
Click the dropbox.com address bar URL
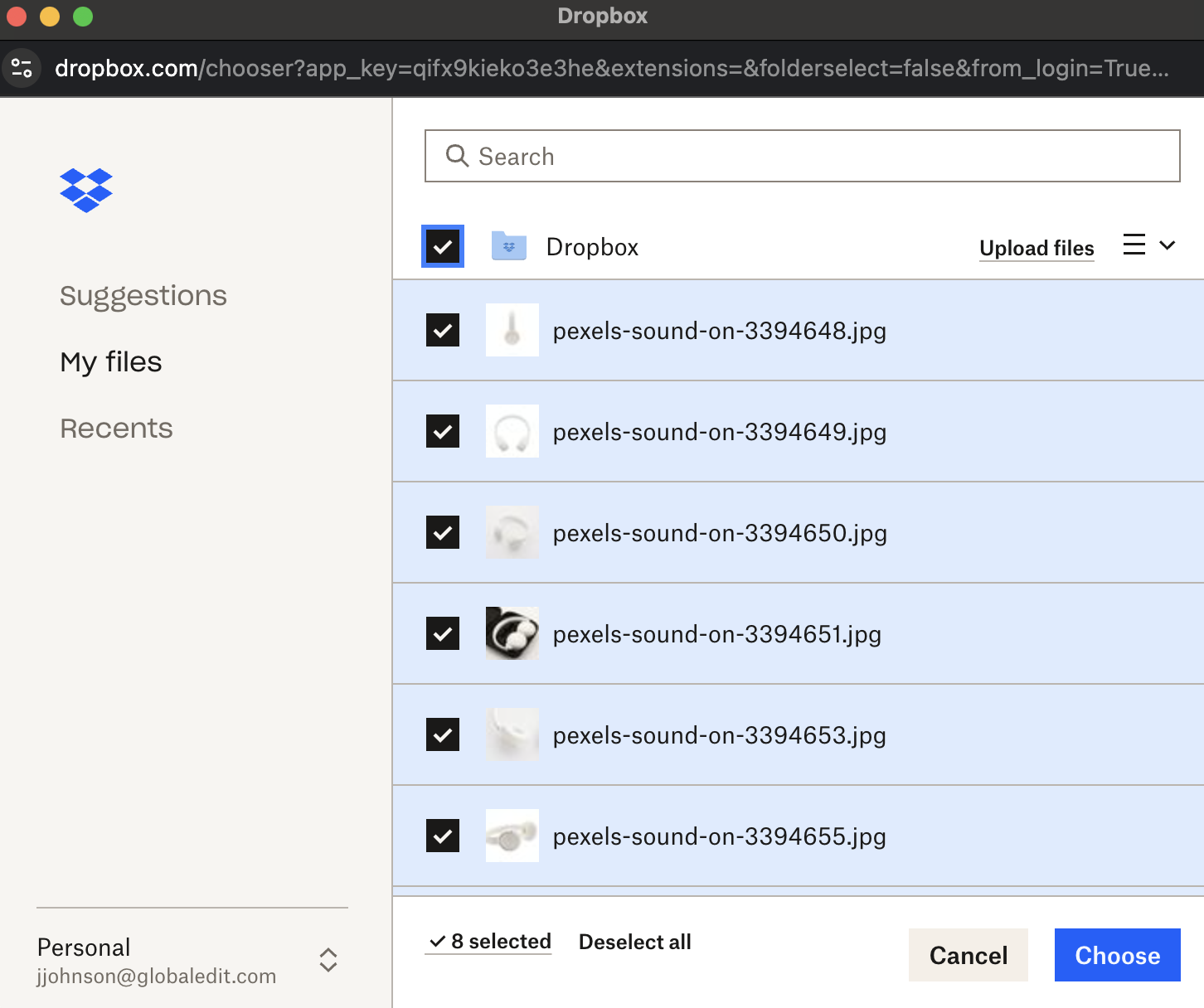click(x=612, y=68)
